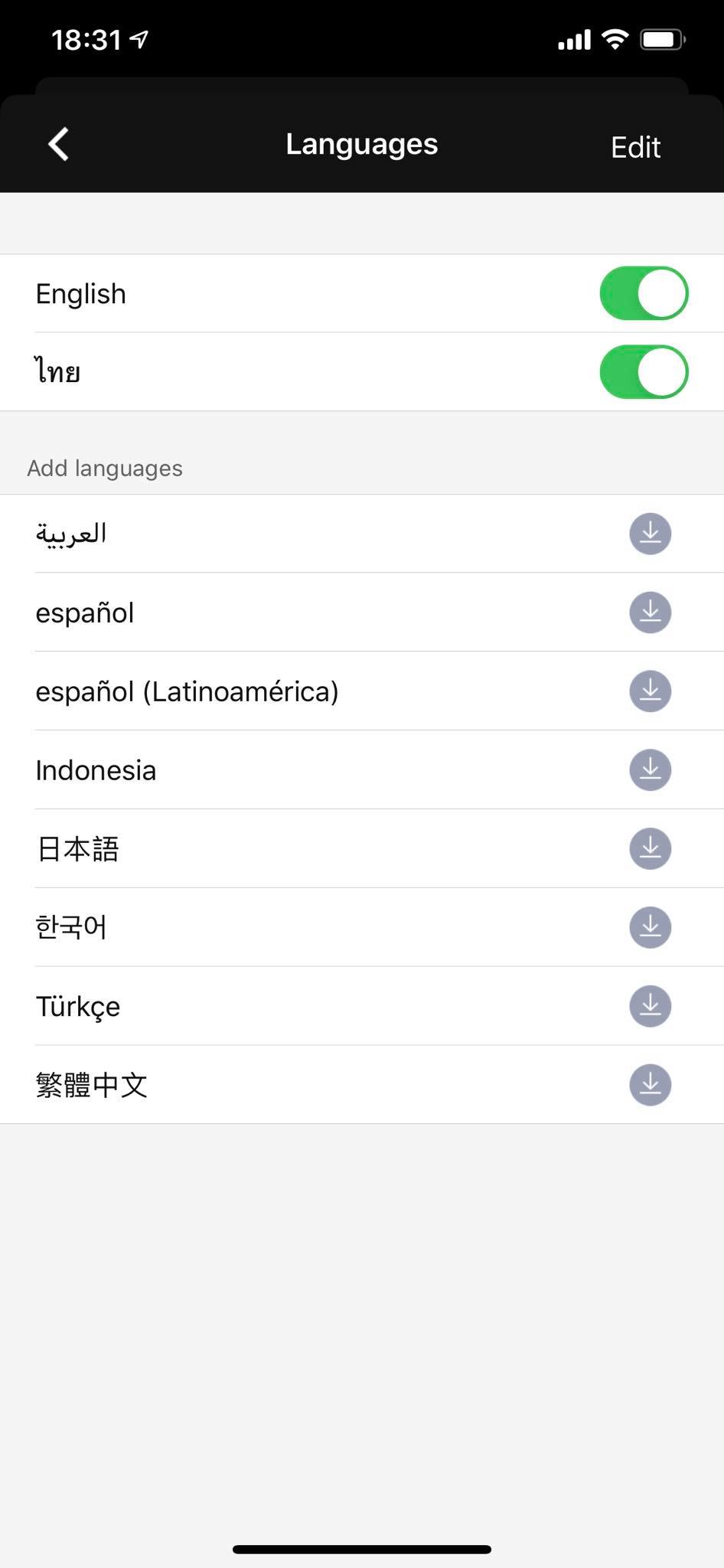Download the Korean 한국어 language
724x1568 pixels.
pyautogui.click(x=650, y=927)
